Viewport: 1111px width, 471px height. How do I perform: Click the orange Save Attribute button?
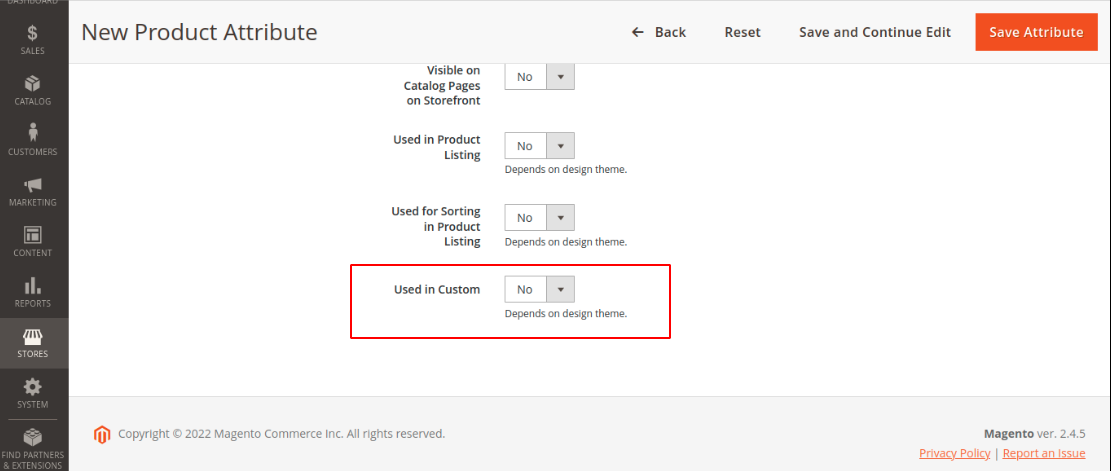click(x=1035, y=32)
